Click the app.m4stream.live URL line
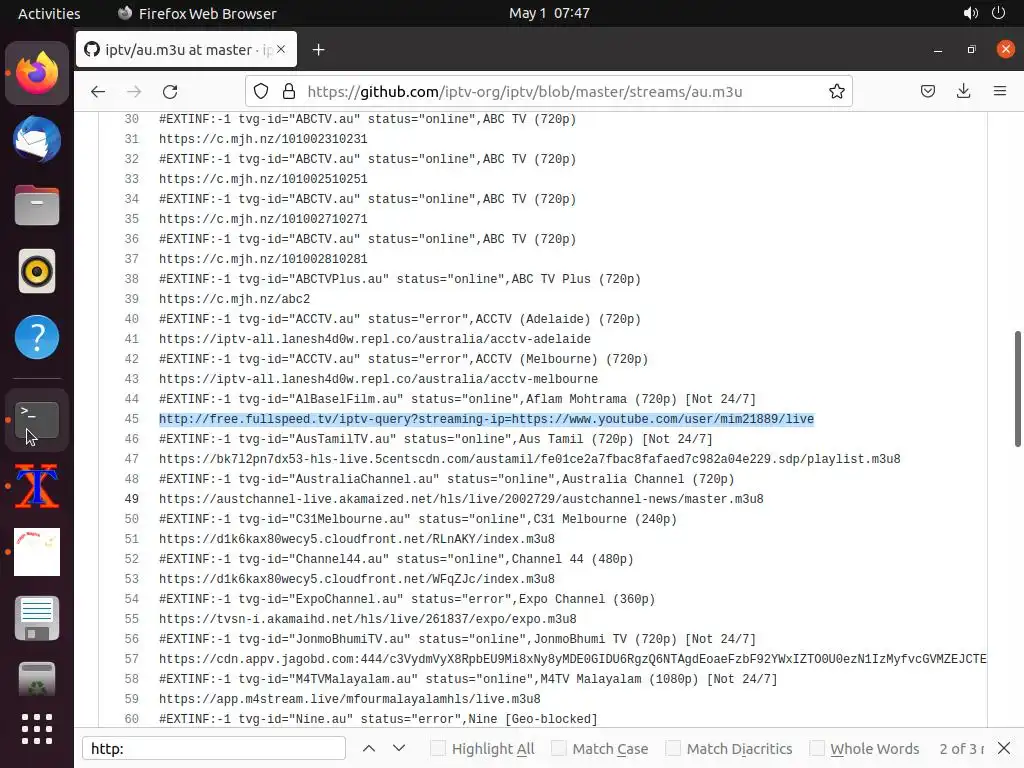The height and width of the screenshot is (768, 1024). (x=350, y=699)
